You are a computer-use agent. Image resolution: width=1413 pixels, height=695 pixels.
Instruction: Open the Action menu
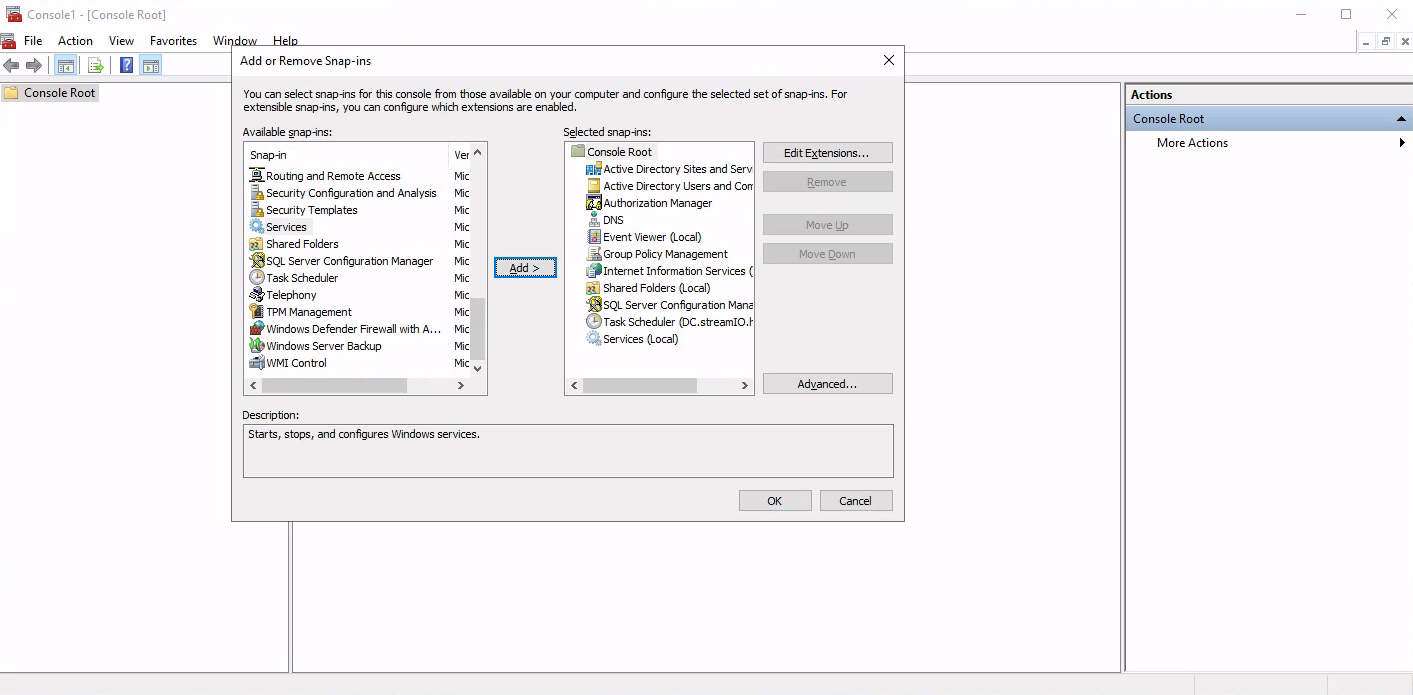75,41
